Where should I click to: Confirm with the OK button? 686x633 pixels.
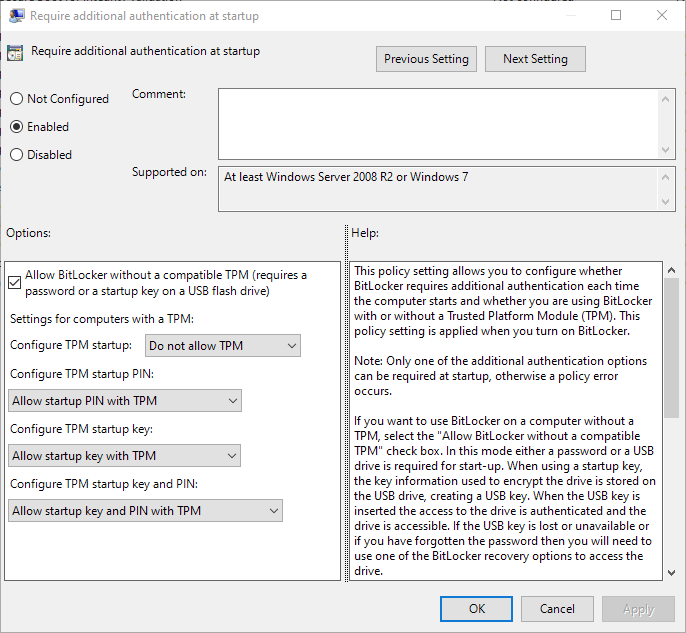[476, 609]
